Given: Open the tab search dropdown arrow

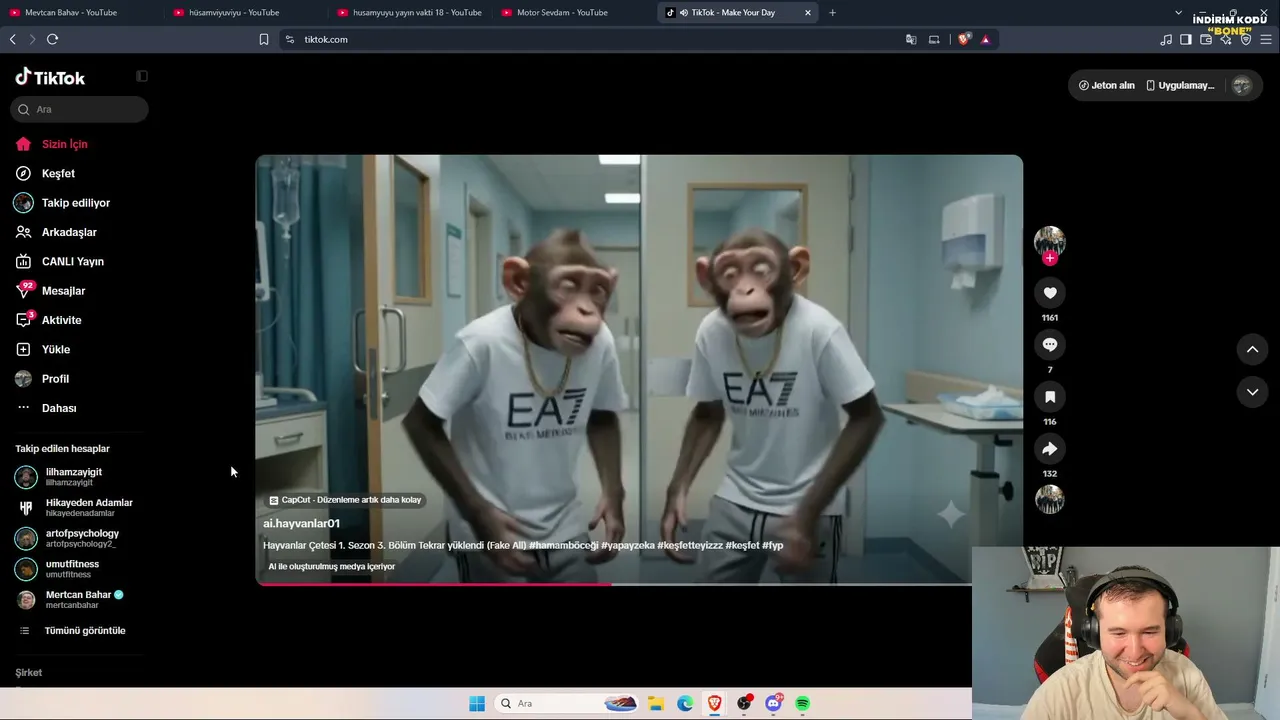Looking at the screenshot, I should (x=1178, y=12).
